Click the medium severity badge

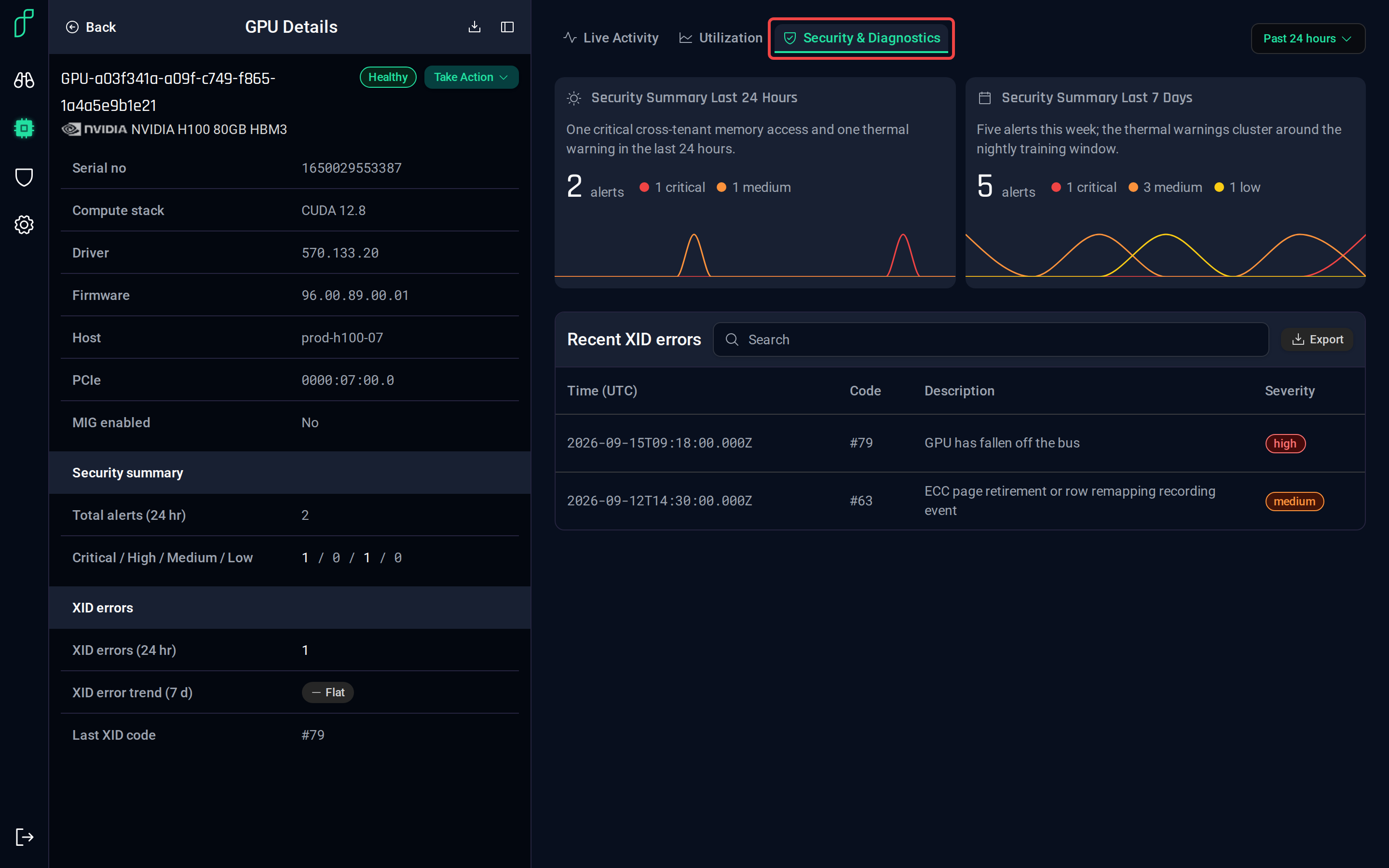click(1294, 501)
